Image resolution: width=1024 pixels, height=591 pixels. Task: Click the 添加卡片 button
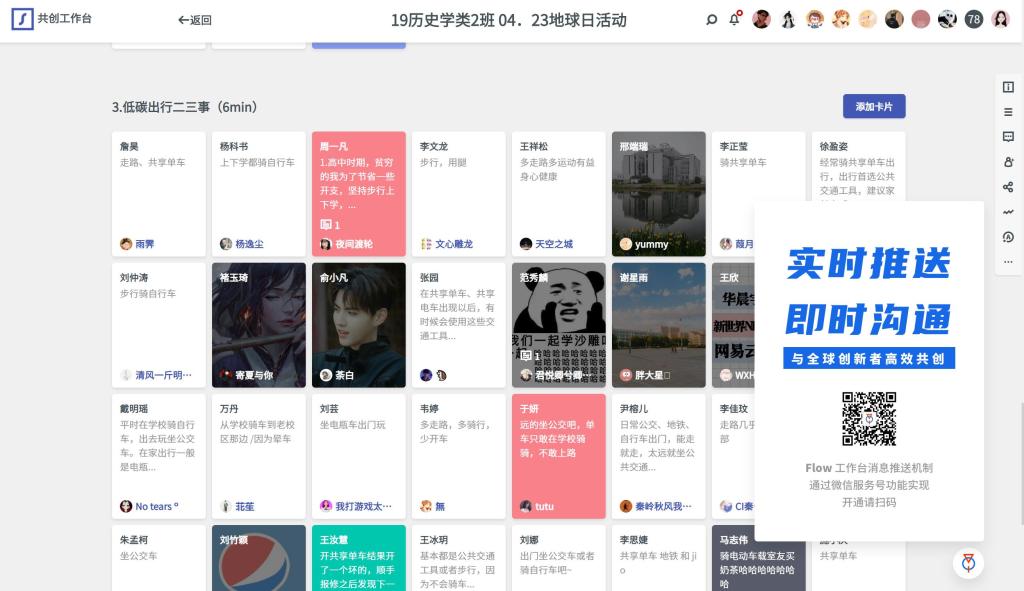click(873, 106)
